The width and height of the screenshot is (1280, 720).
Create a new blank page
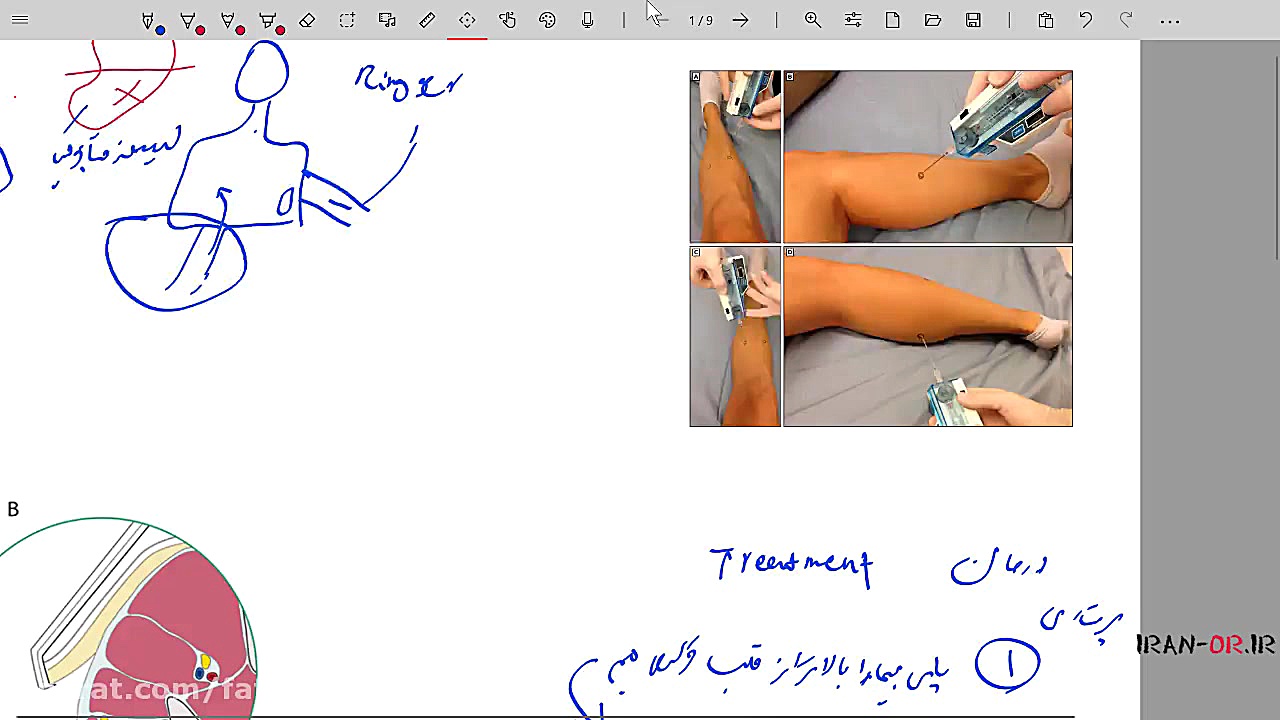coord(893,21)
